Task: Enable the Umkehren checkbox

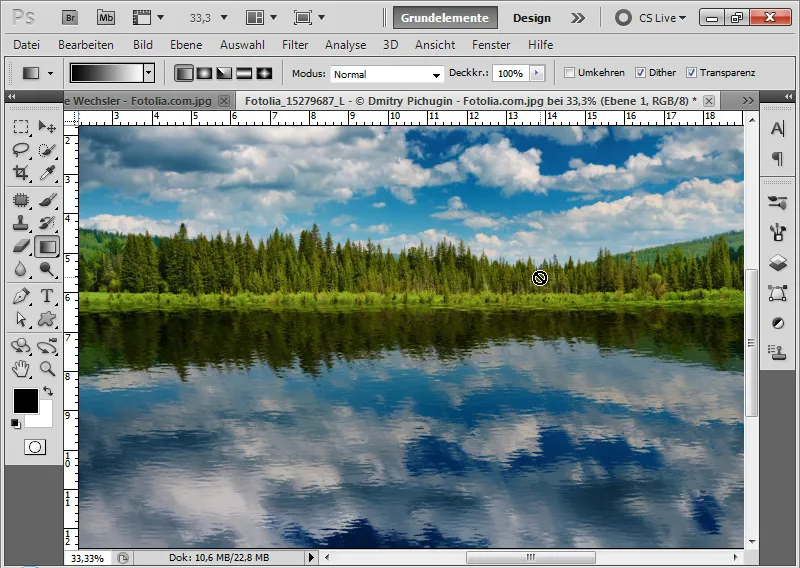Action: [x=569, y=72]
